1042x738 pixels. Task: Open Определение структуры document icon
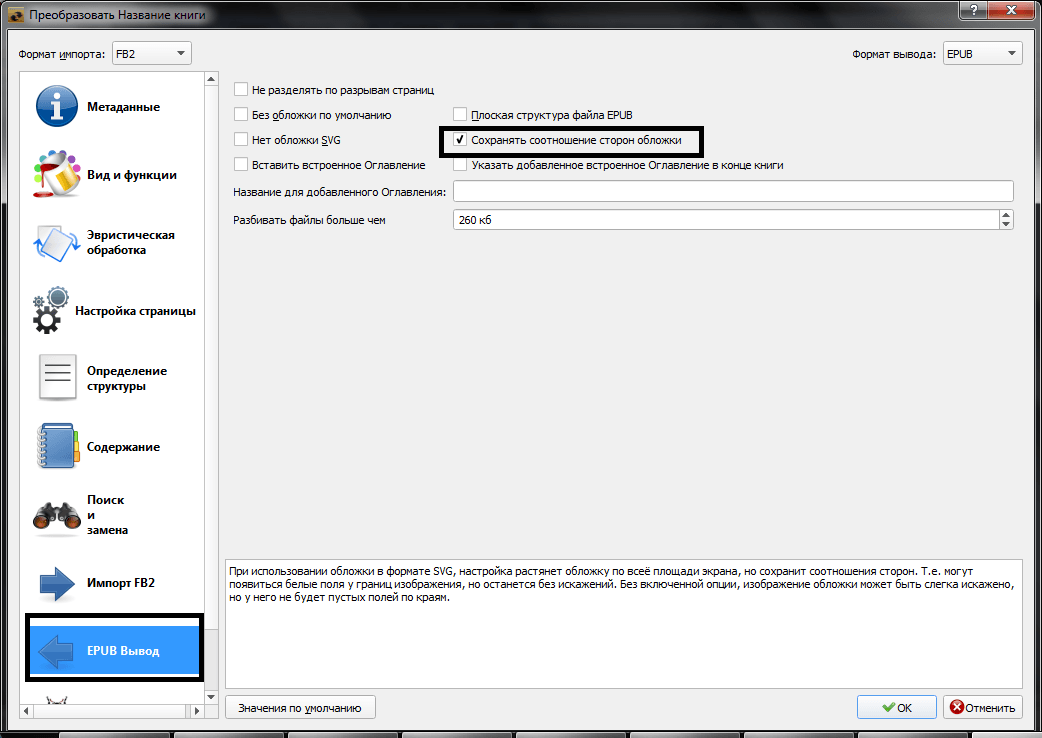[57, 378]
